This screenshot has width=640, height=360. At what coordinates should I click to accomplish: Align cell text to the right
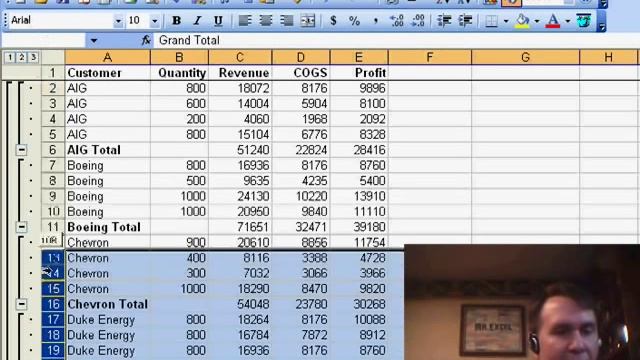coord(287,20)
